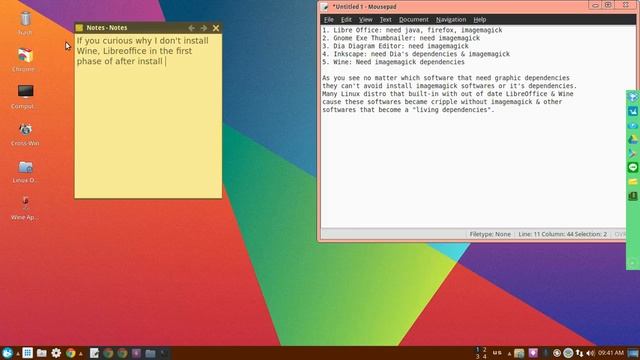
Task: Go to next note in Notes window
Action: pyautogui.click(x=204, y=28)
